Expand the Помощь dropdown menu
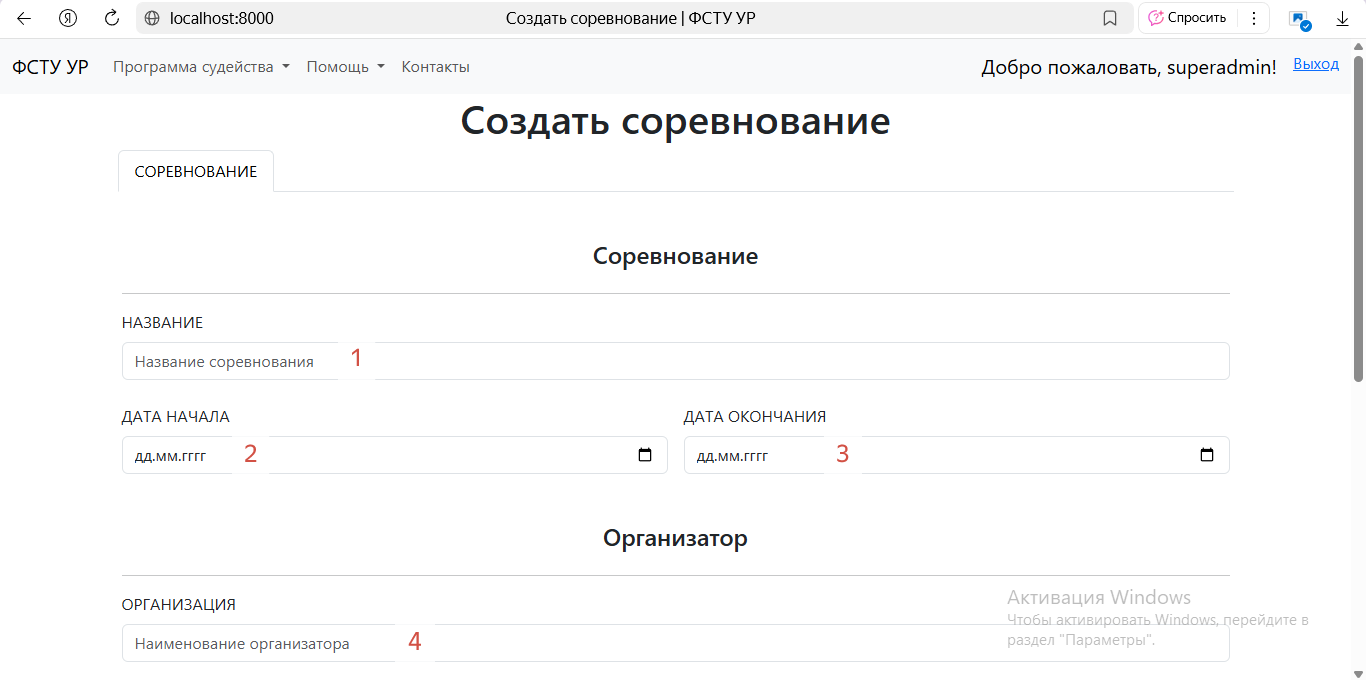The image size is (1366, 680). pyautogui.click(x=345, y=67)
